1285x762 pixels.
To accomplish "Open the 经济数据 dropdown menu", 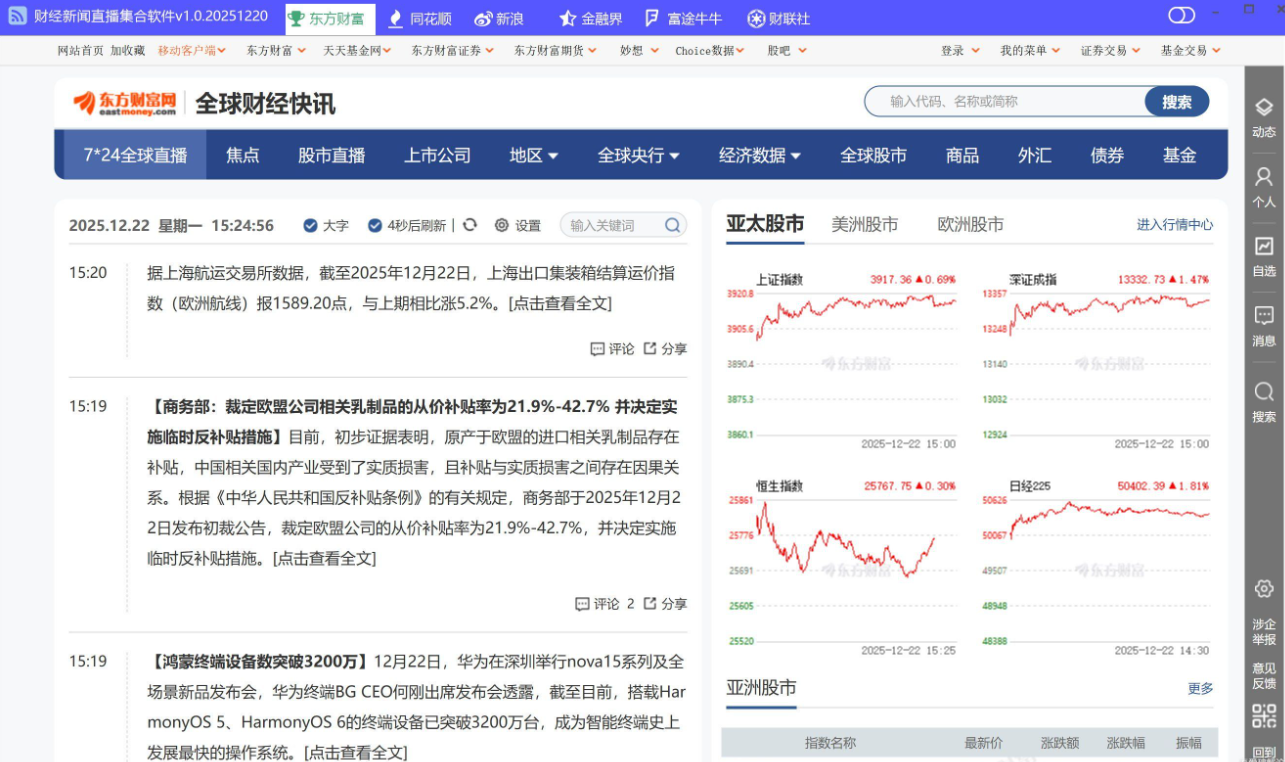I will 760,155.
